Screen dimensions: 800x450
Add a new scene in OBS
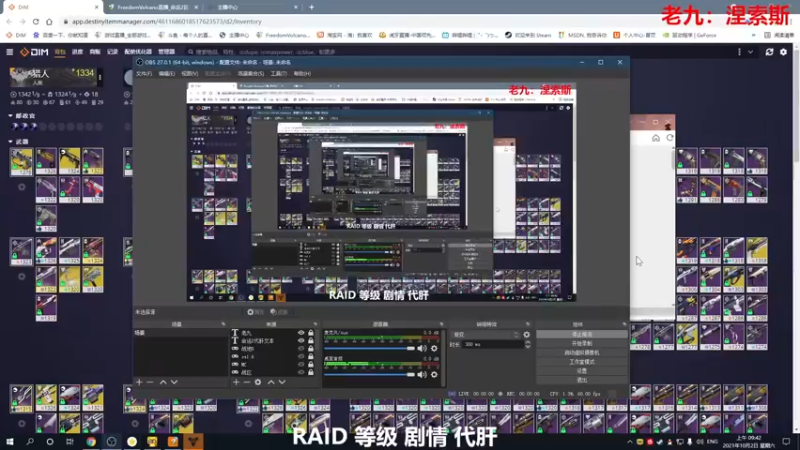point(139,382)
